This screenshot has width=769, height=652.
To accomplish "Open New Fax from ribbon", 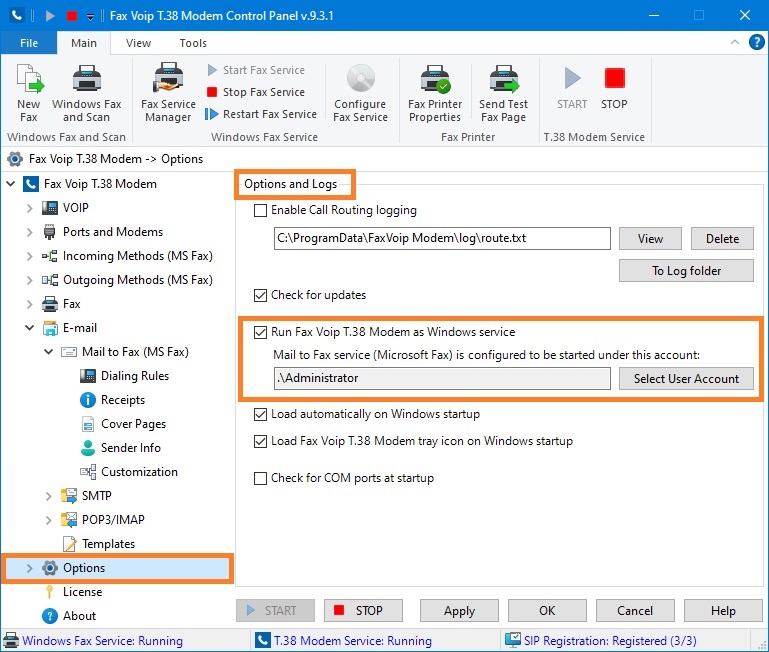I will 29,93.
